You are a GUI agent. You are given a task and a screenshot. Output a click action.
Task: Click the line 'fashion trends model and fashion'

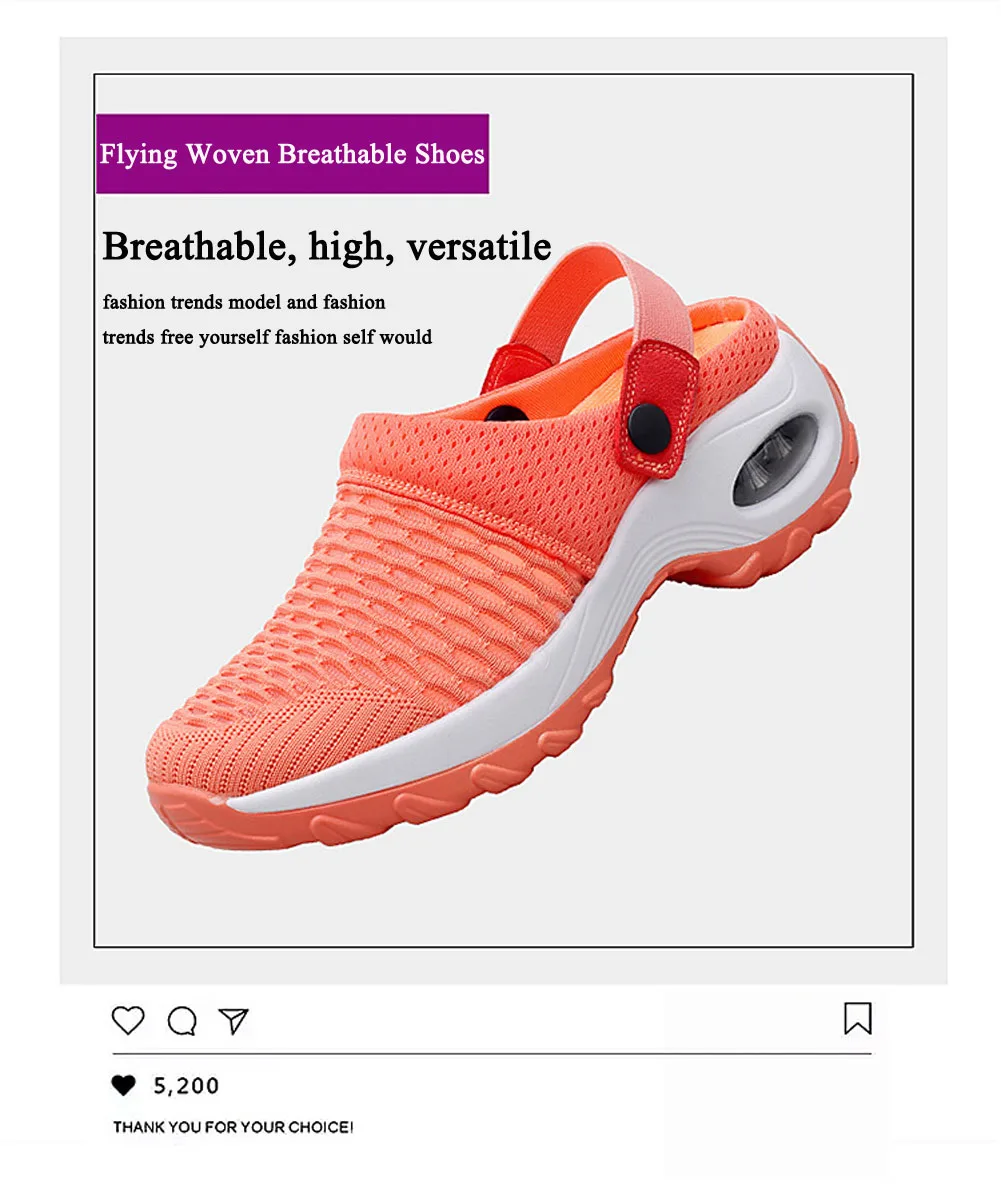click(244, 302)
